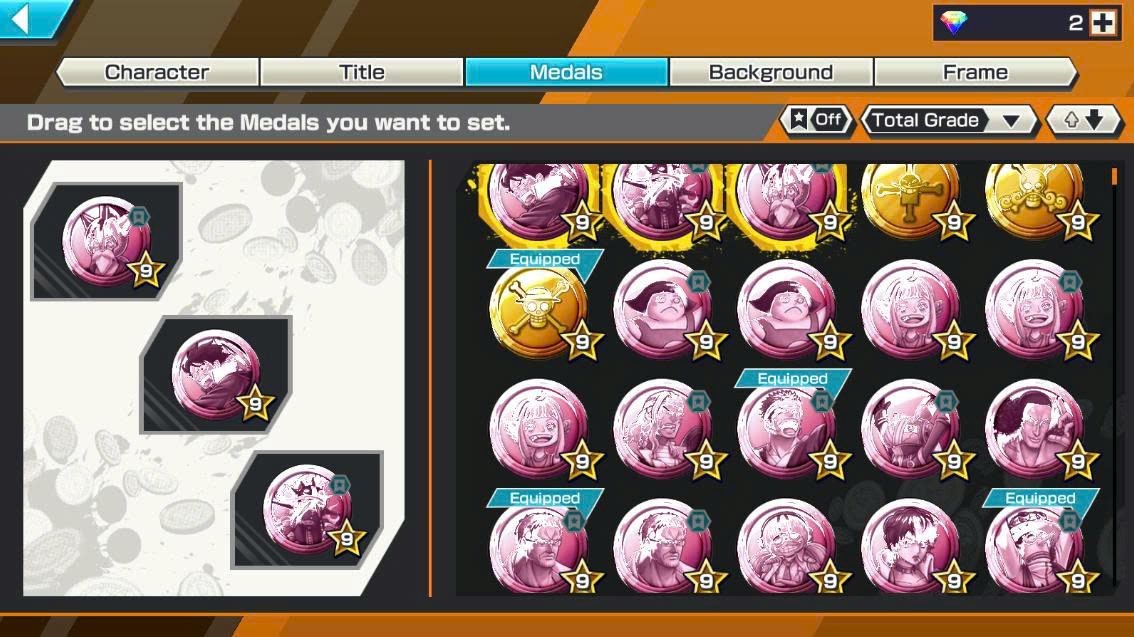This screenshot has height=637, width=1134.
Task: Expand sort options with the down triangle
Action: pyautogui.click(x=1011, y=121)
